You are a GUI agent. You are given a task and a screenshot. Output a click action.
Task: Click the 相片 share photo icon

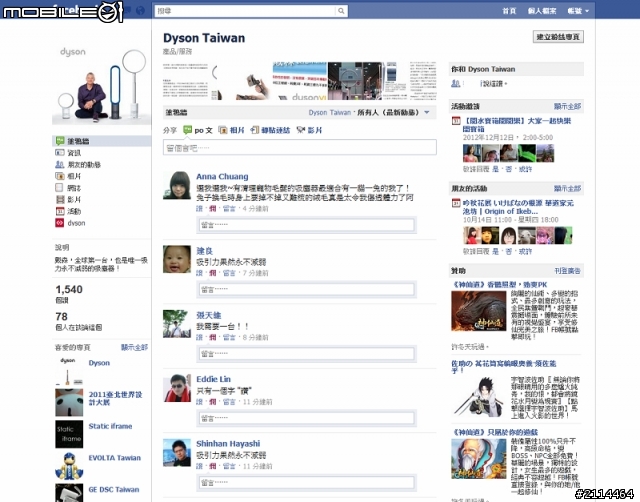click(222, 130)
